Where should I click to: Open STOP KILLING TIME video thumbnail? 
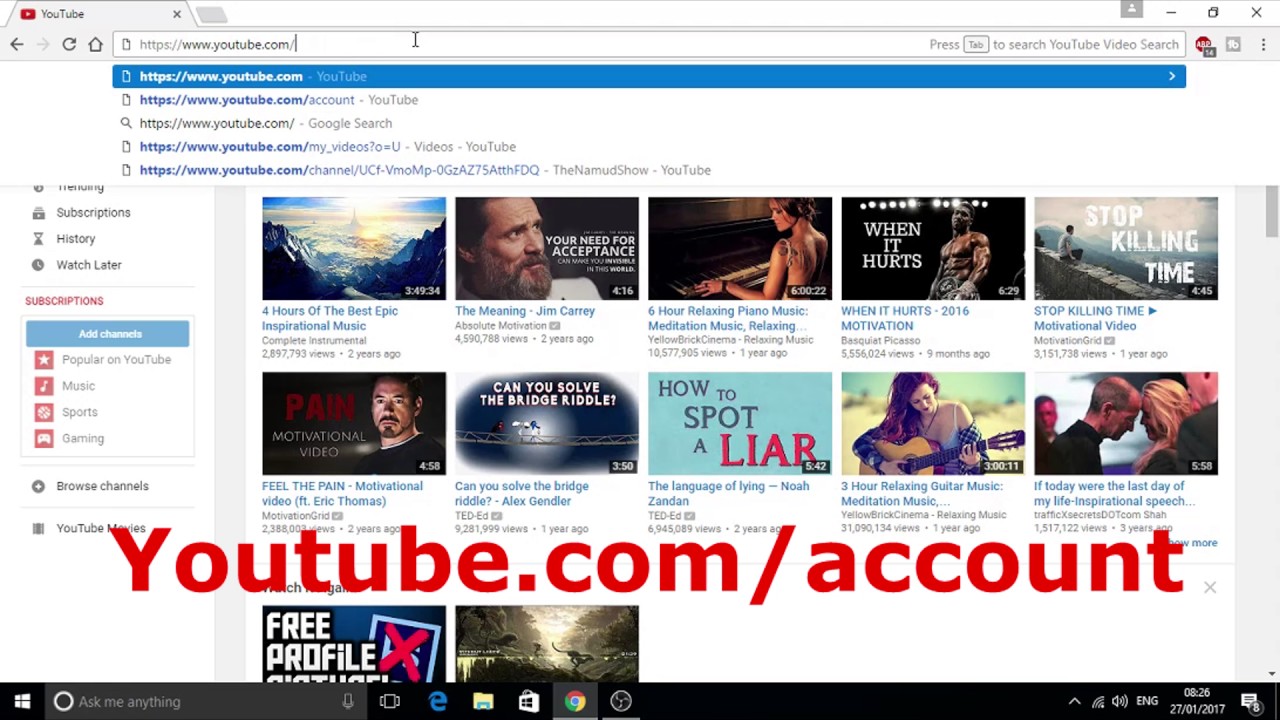[x=1126, y=248]
